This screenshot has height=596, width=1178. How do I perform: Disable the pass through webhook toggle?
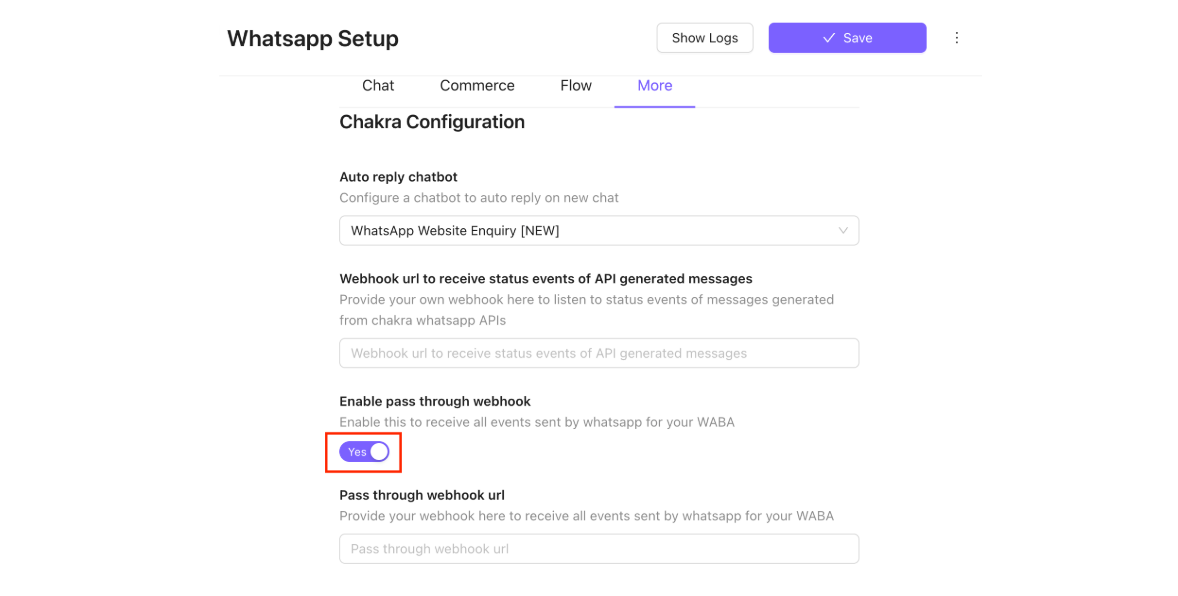click(364, 452)
